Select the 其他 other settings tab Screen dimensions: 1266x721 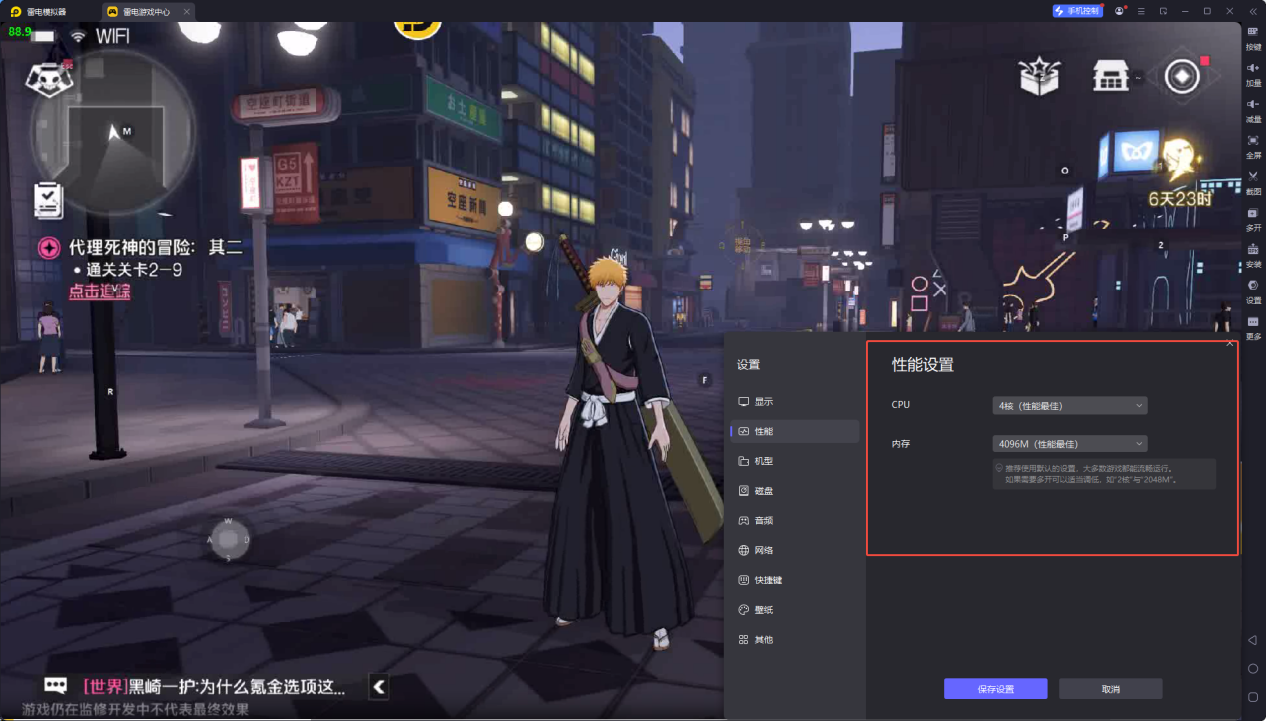click(x=795, y=639)
